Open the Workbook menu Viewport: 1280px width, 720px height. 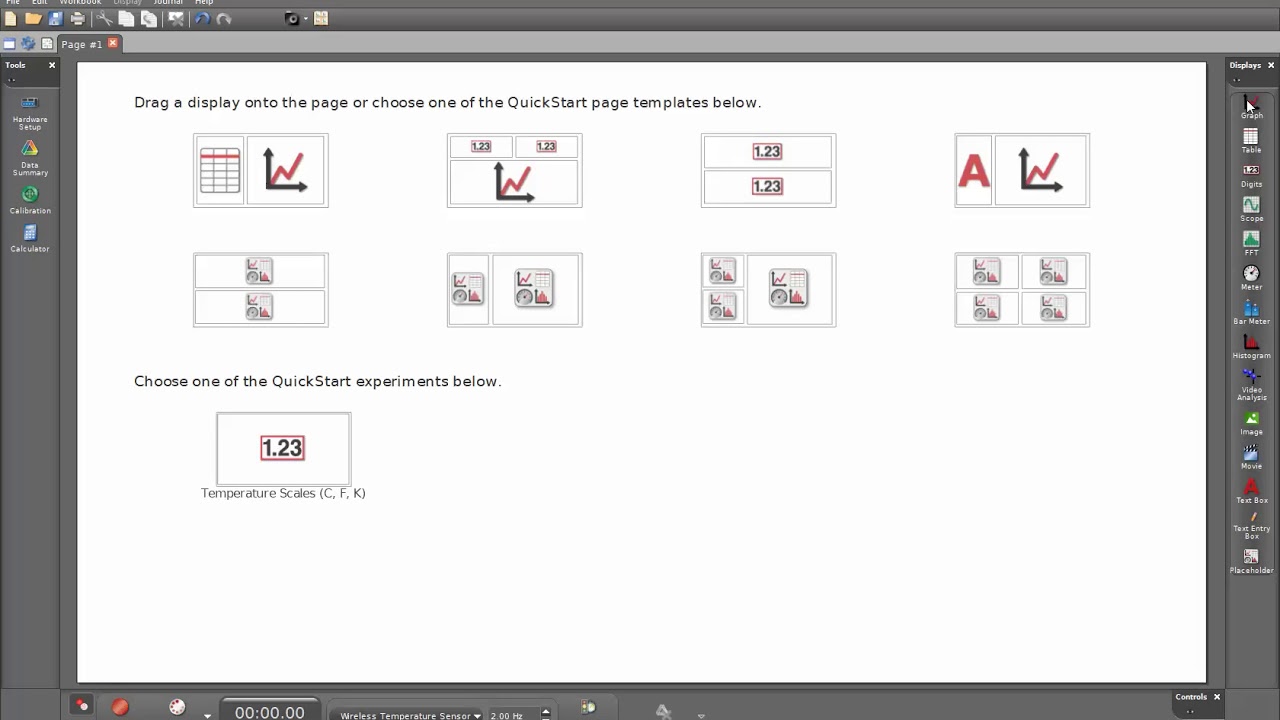[x=80, y=2]
